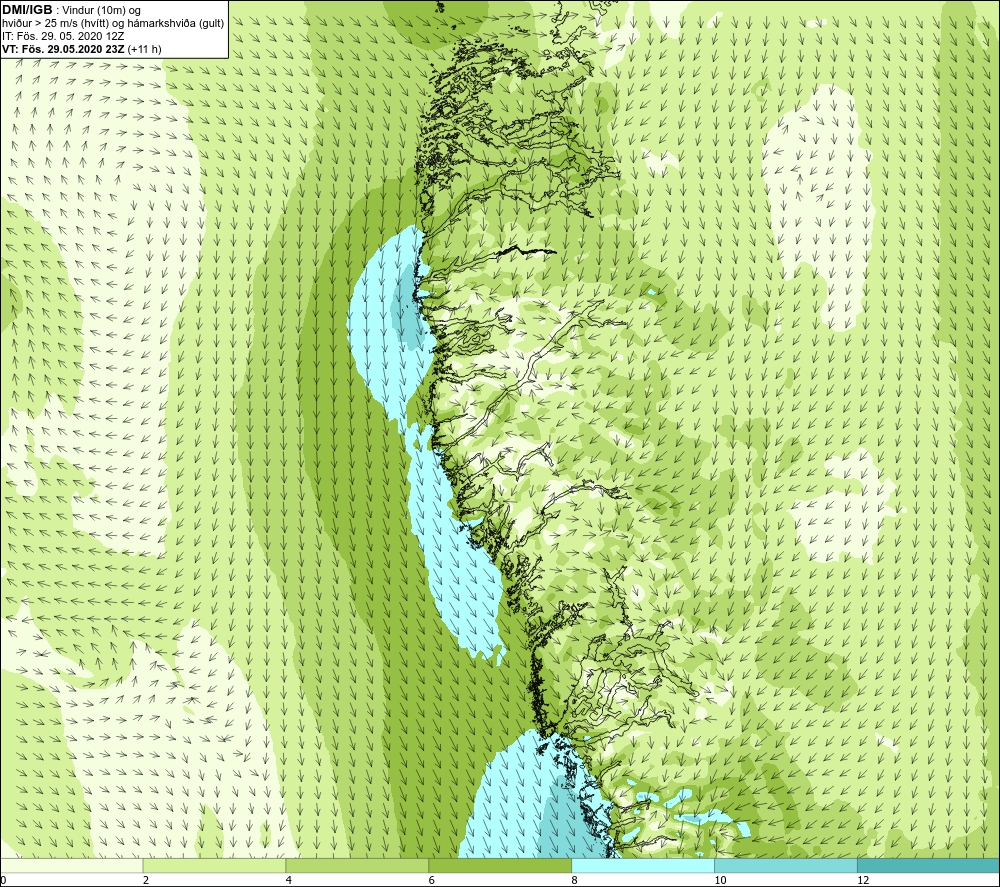Viewport: 1000px width, 887px height.
Task: Click the 'Vindur (10m) og' legend text
Action: [x=101, y=11]
